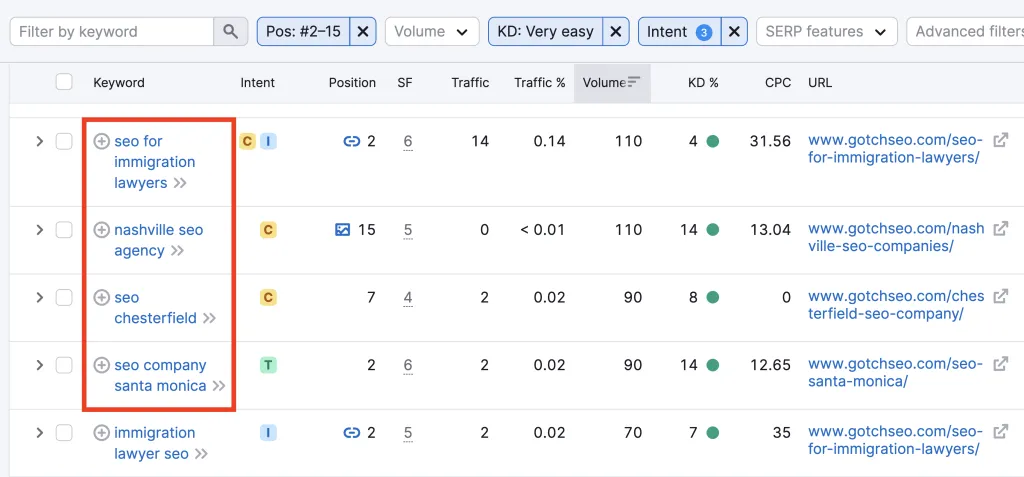
Task: Open the Volume filter dropdown
Action: (432, 31)
